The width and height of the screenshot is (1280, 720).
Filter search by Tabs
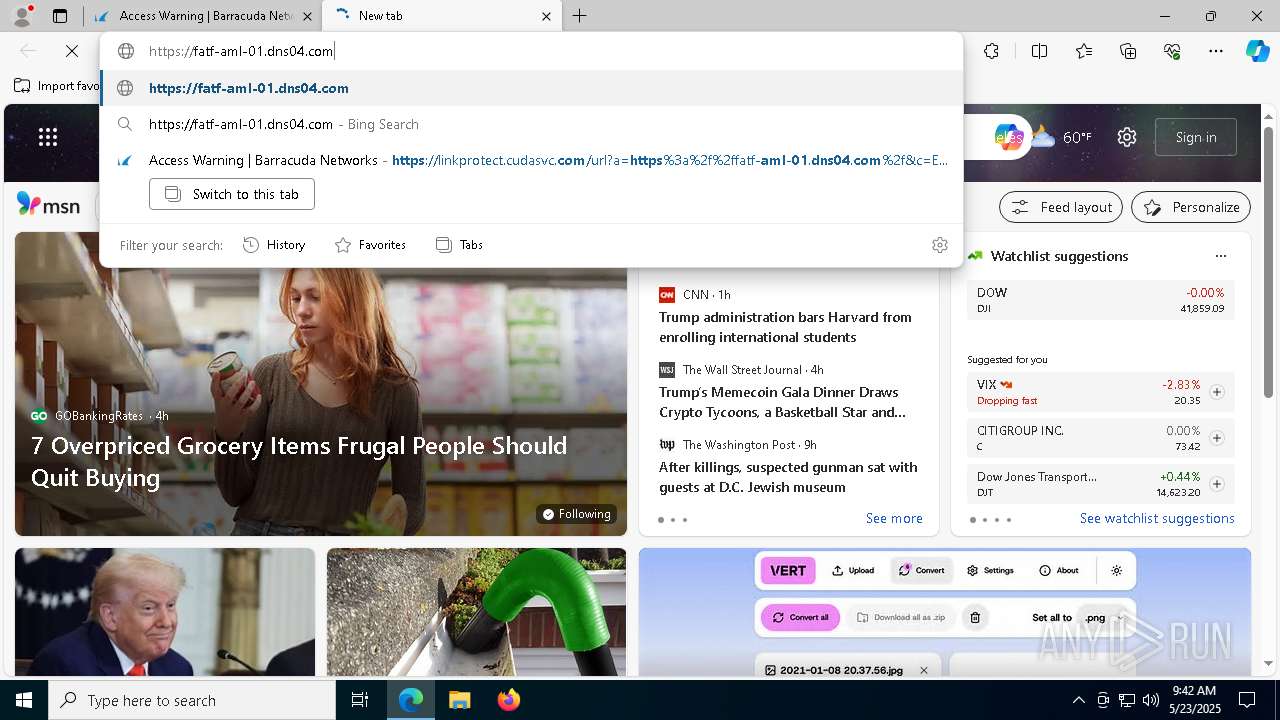coord(459,245)
